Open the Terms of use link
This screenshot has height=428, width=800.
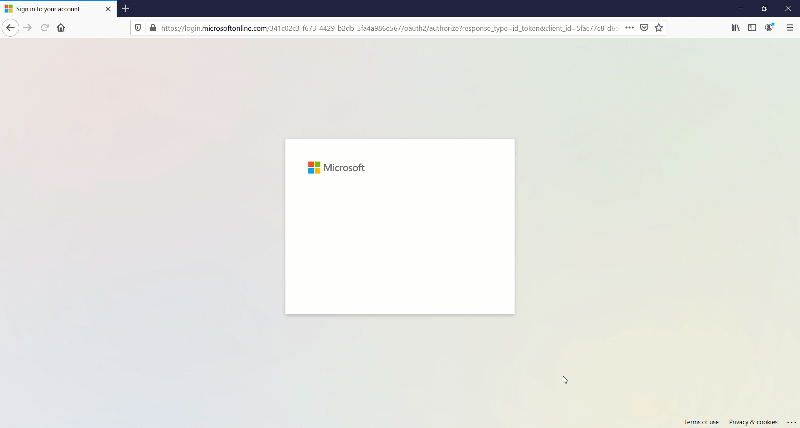pyautogui.click(x=702, y=422)
